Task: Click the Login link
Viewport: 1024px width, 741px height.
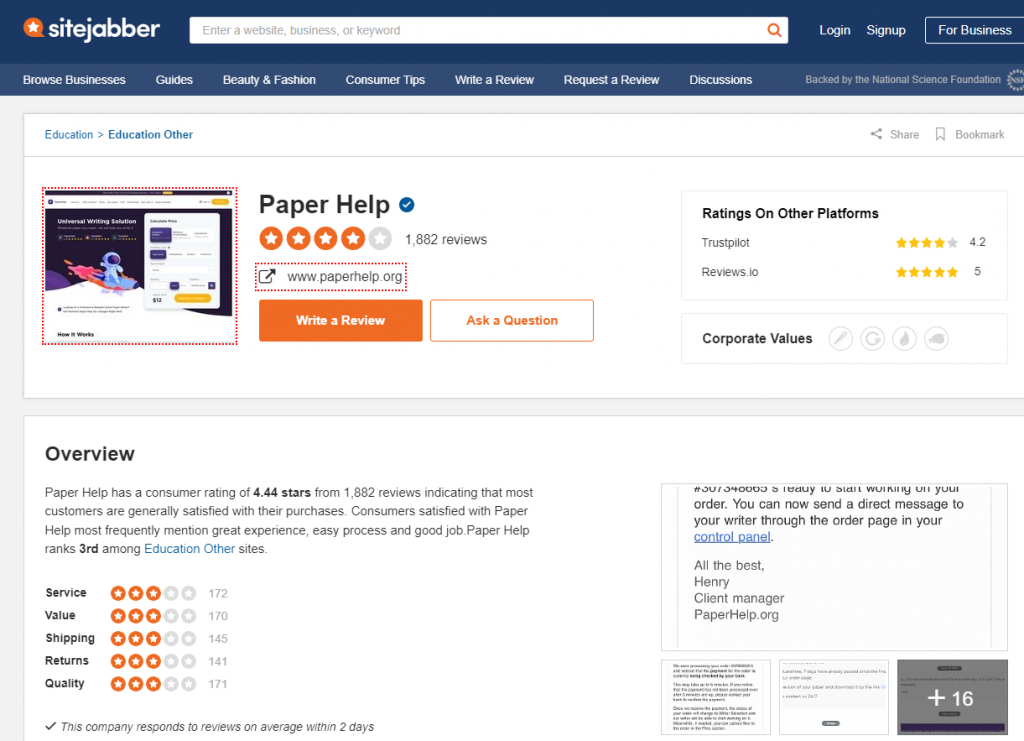Action: tap(835, 30)
